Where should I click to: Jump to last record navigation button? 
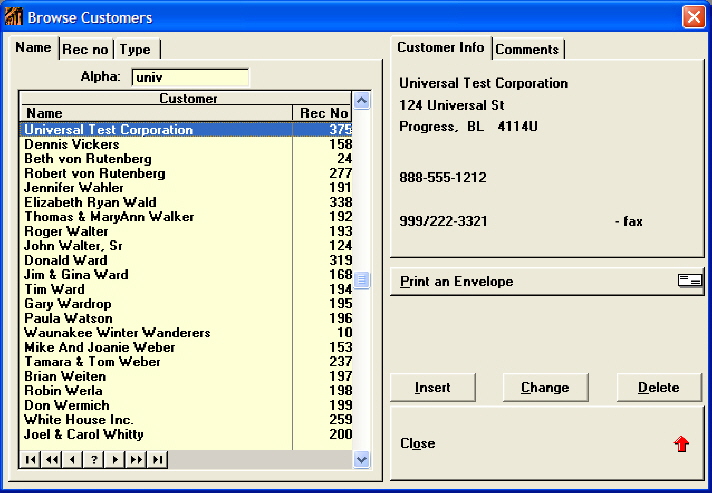coord(158,459)
